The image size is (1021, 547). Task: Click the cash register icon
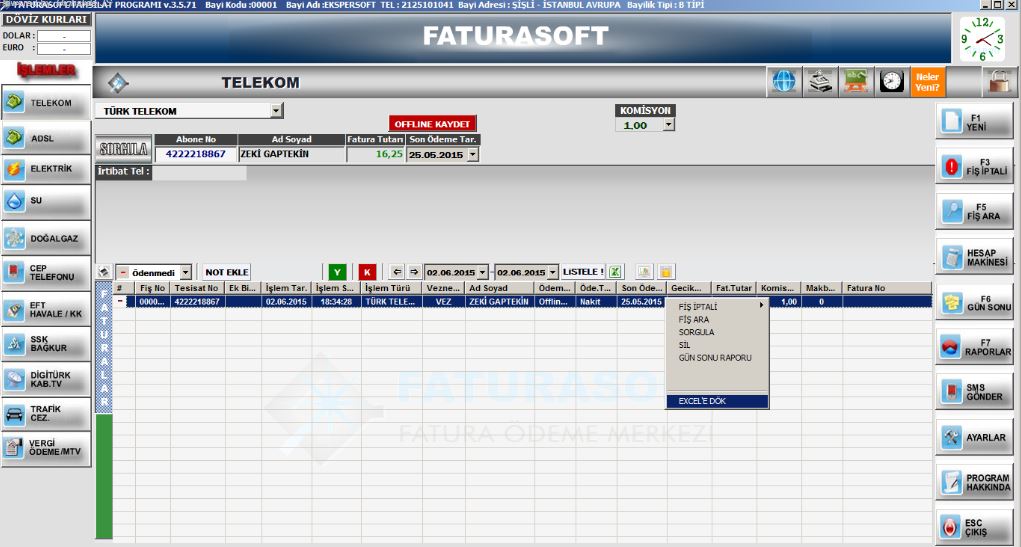tap(820, 81)
